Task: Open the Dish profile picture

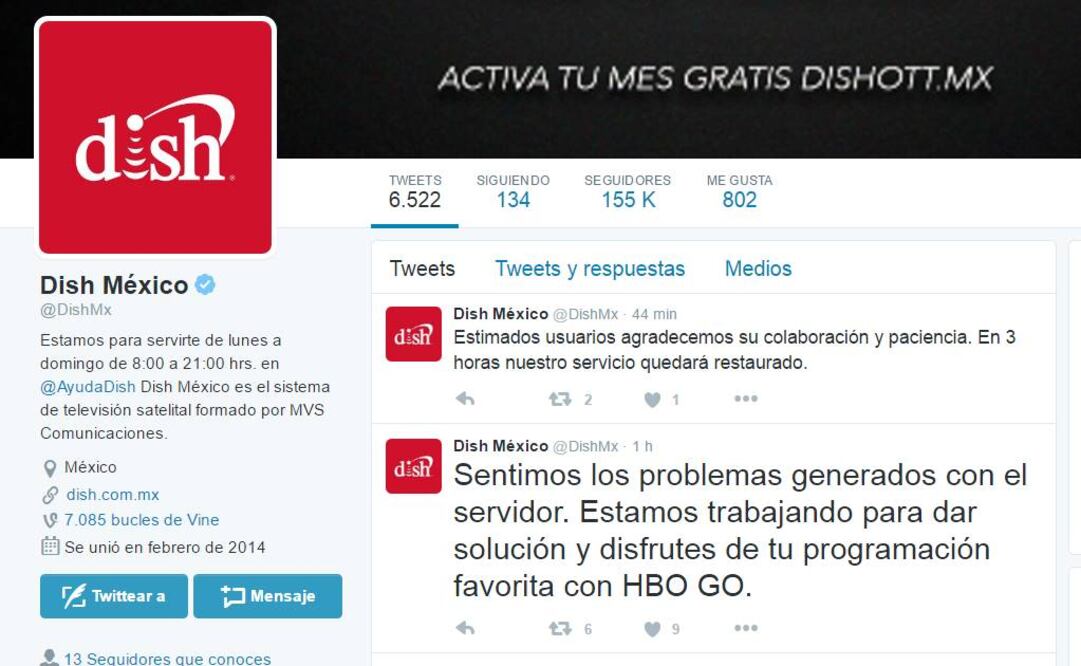Action: click(x=155, y=137)
